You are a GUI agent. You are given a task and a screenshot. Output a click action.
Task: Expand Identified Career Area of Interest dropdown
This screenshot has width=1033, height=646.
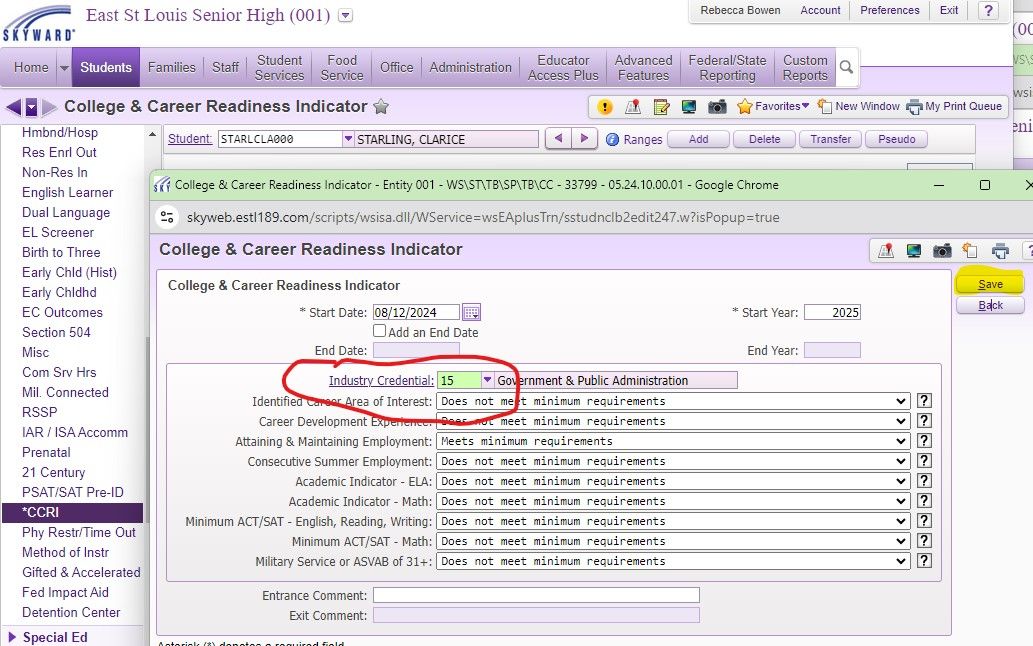point(902,401)
